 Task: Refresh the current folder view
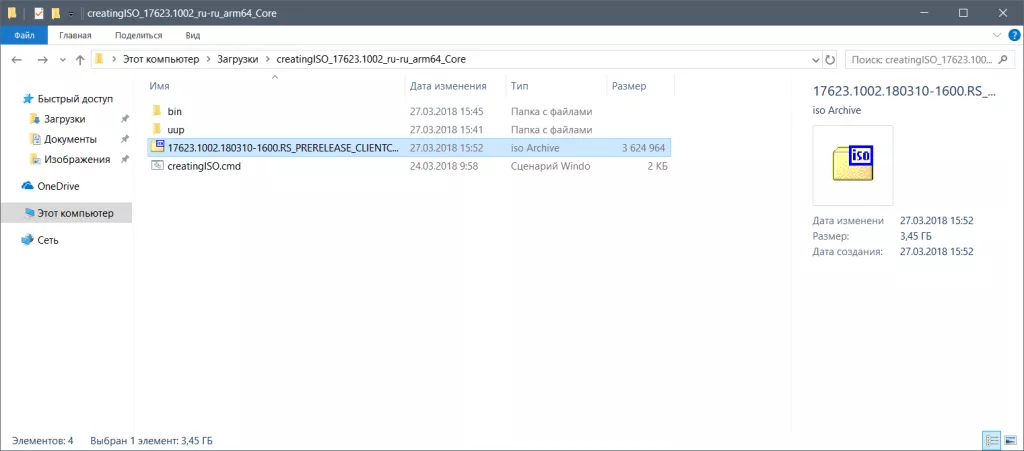click(x=830, y=59)
